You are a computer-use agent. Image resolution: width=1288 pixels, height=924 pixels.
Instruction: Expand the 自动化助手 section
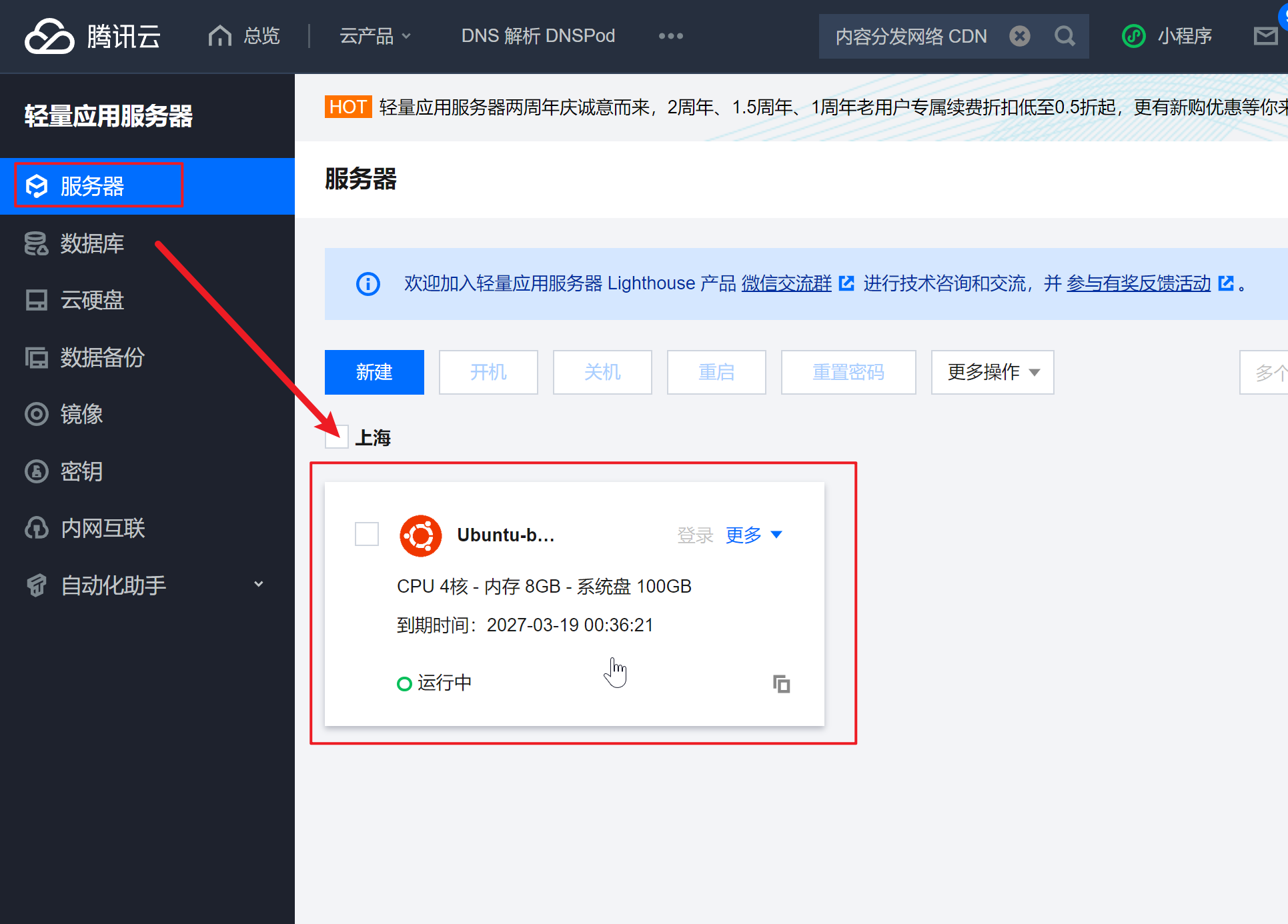pos(259,584)
